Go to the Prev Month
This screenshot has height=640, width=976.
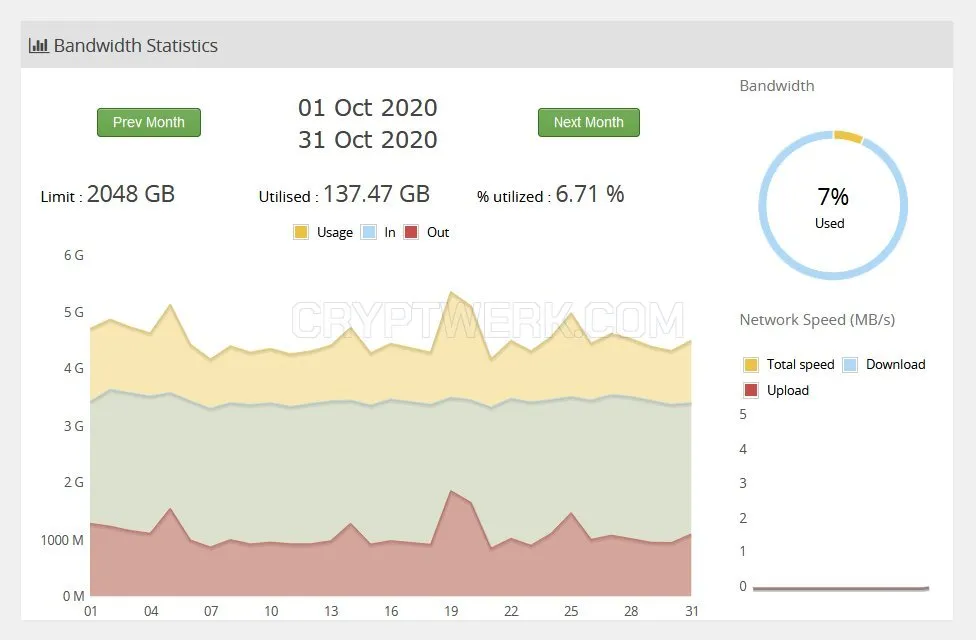pyautogui.click(x=149, y=122)
